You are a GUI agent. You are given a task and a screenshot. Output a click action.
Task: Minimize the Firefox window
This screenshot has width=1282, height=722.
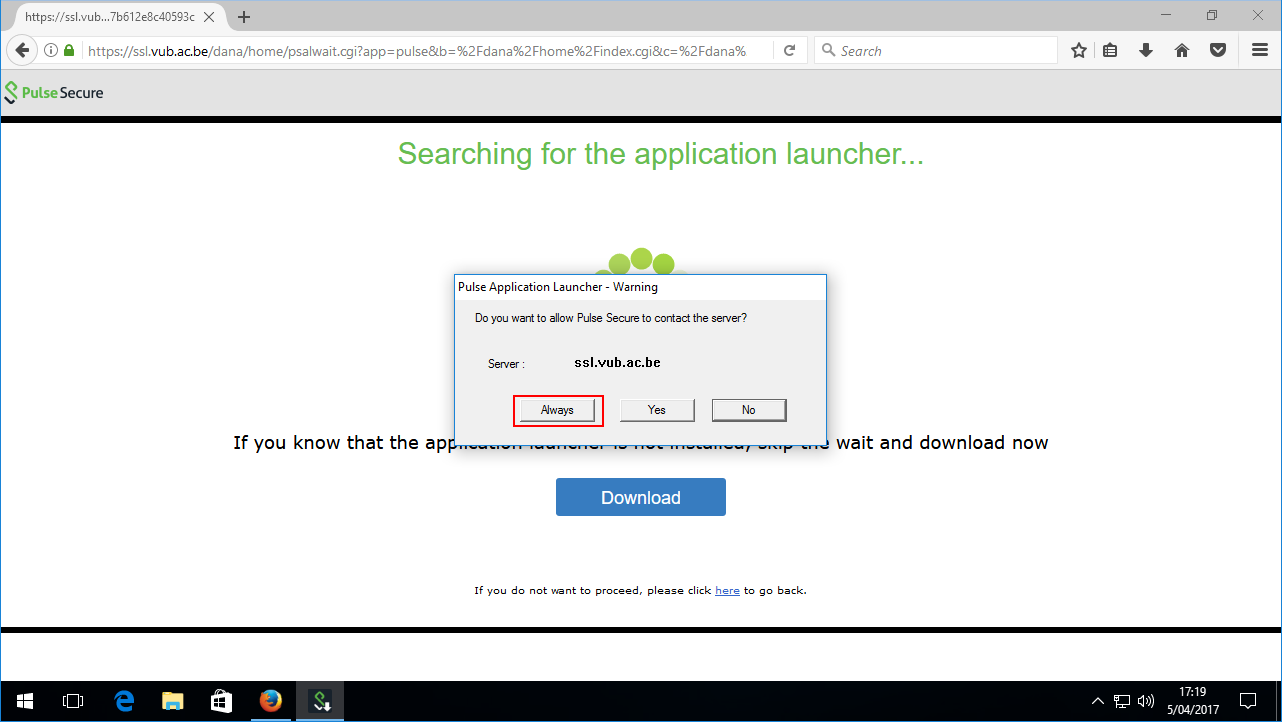1166,15
